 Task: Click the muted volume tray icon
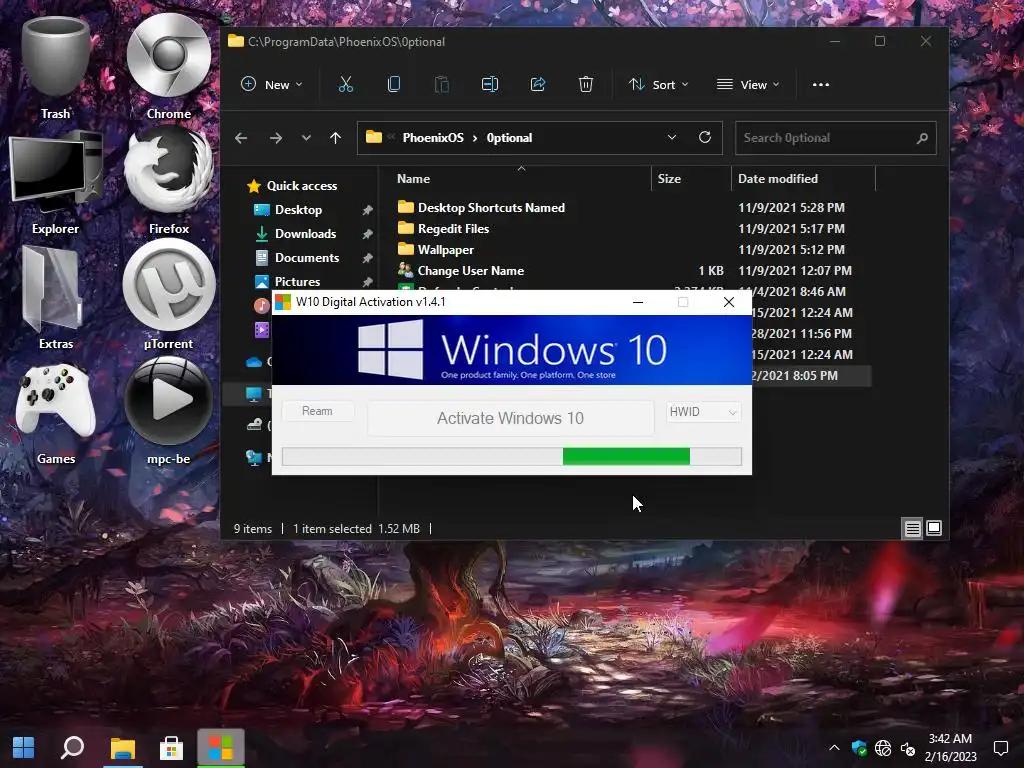click(908, 748)
